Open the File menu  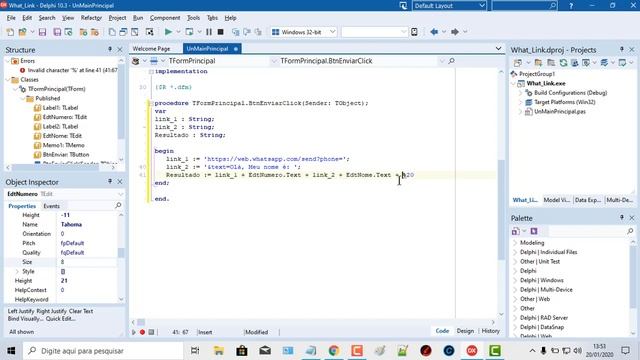[11, 18]
